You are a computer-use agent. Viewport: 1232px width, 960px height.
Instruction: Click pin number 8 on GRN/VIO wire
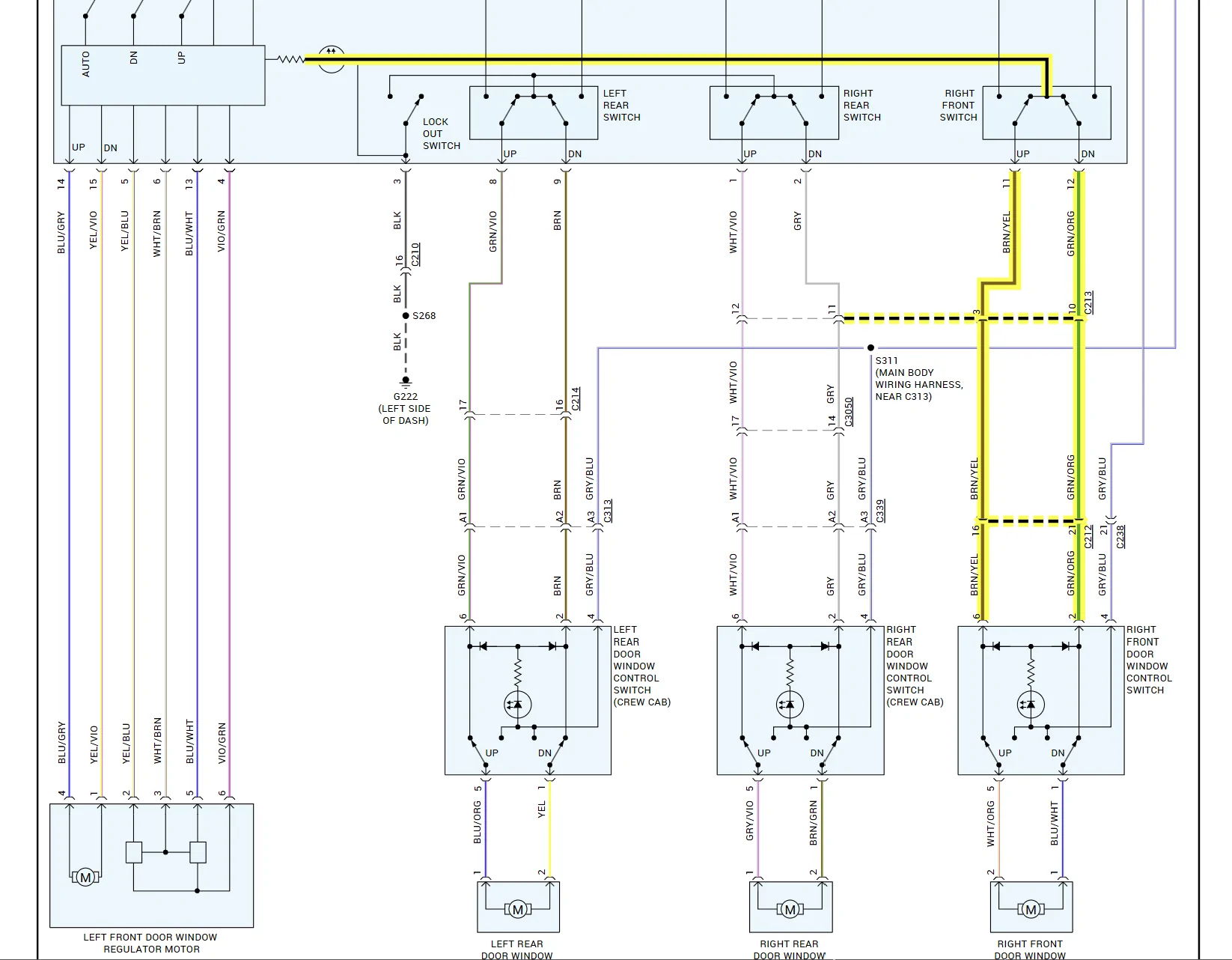493,181
